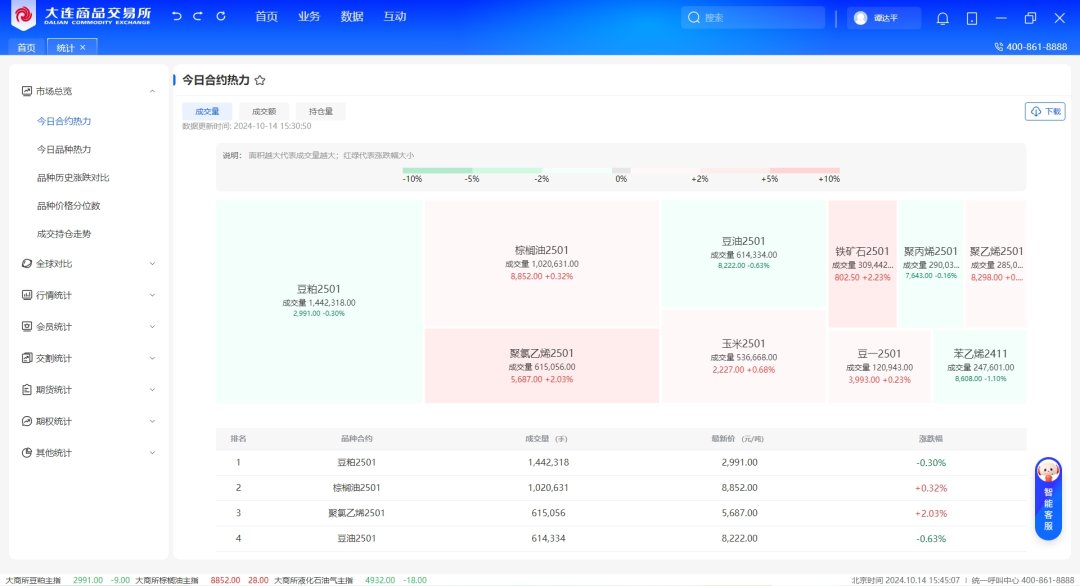Viewport: 1080px width, 586px height.
Task: Open 品种历史涨跌对比 in the sidebar
Action: (73, 177)
